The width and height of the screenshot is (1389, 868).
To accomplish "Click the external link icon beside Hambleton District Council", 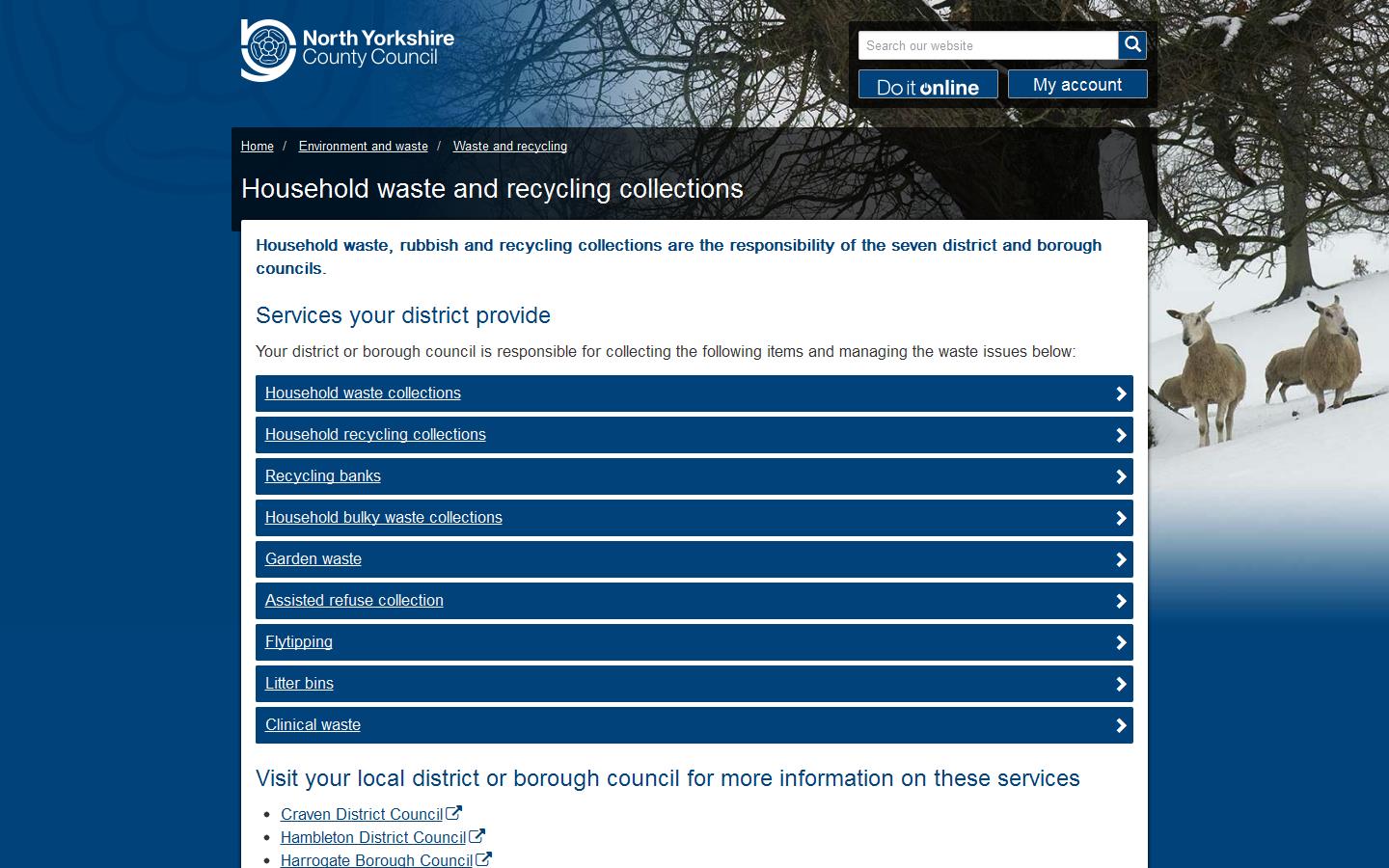I will click(477, 836).
